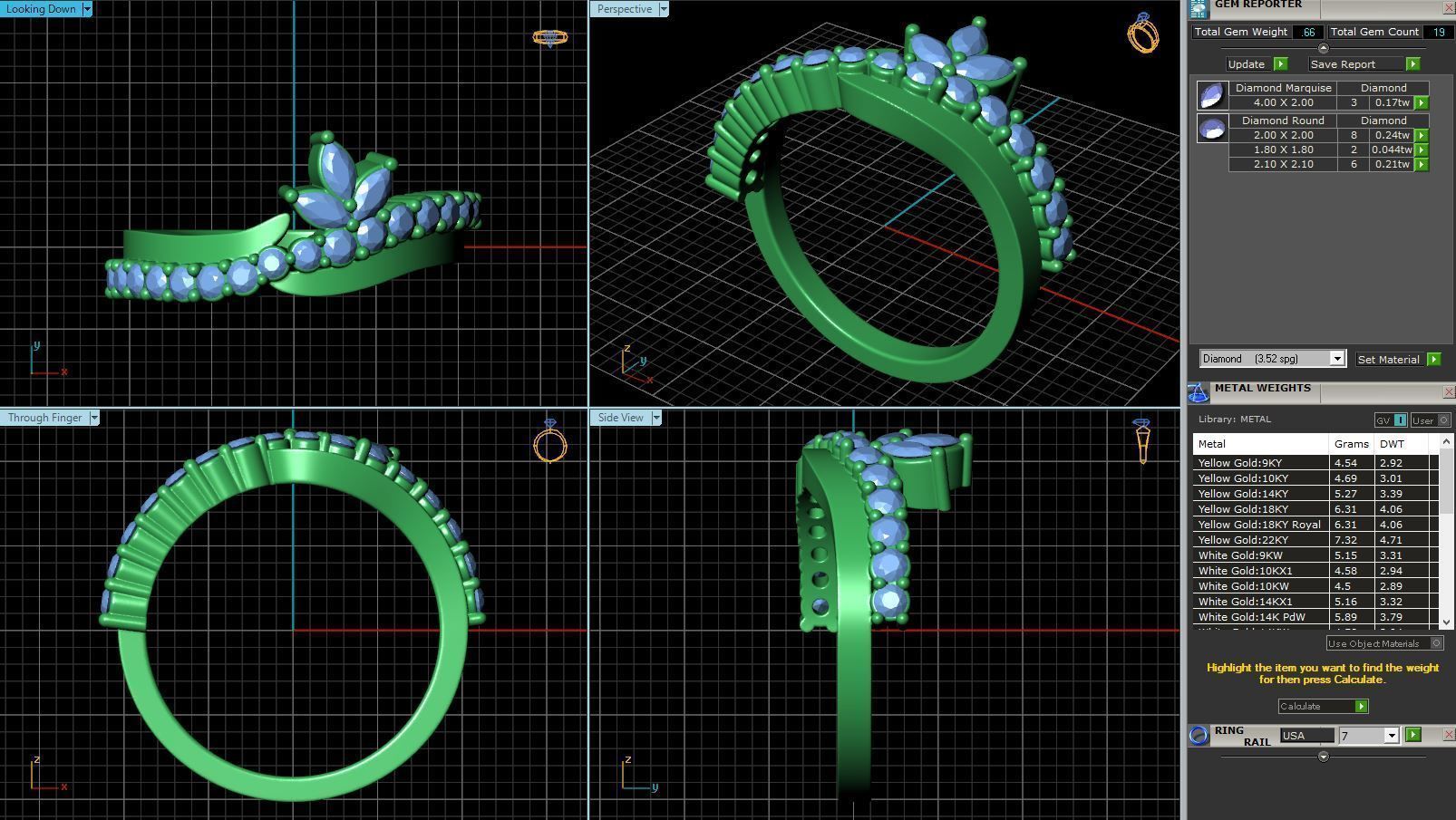Expand Ring Rail with the down arrow slider
This screenshot has width=1456, height=820.
pyautogui.click(x=1323, y=756)
